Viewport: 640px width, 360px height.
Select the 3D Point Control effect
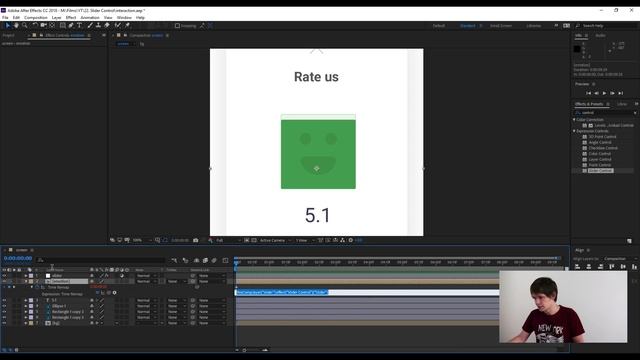[x=602, y=137]
